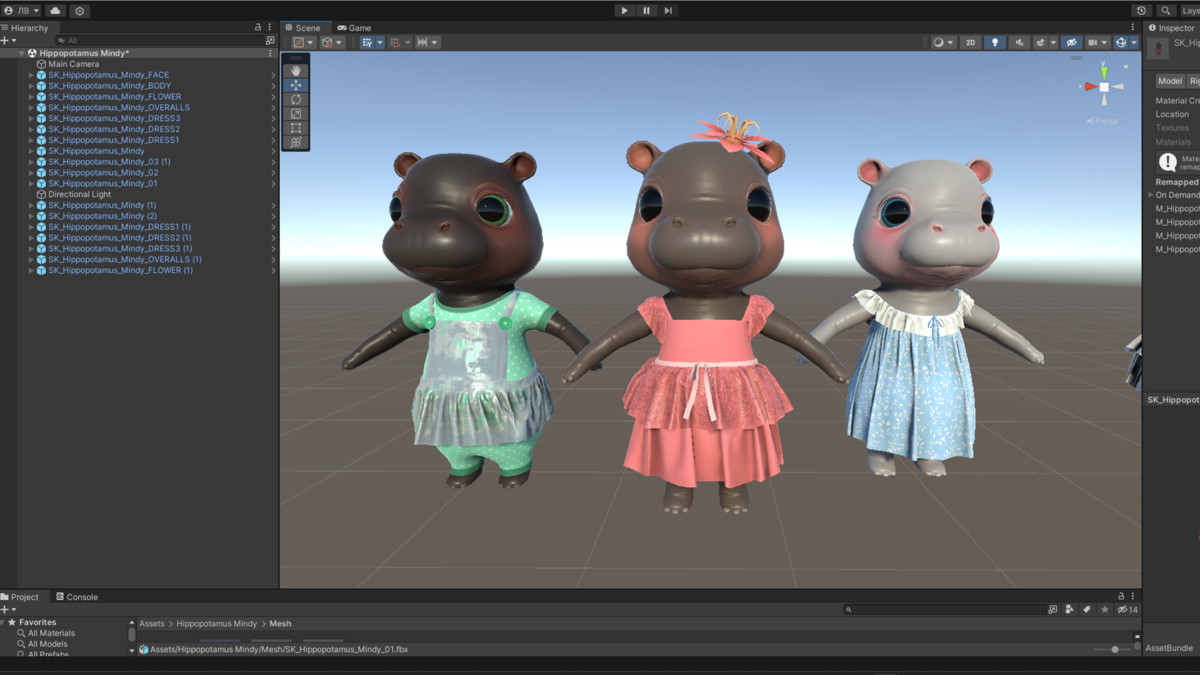Select Directional Light in Hierarchy
Image resolution: width=1200 pixels, height=675 pixels.
pos(79,195)
